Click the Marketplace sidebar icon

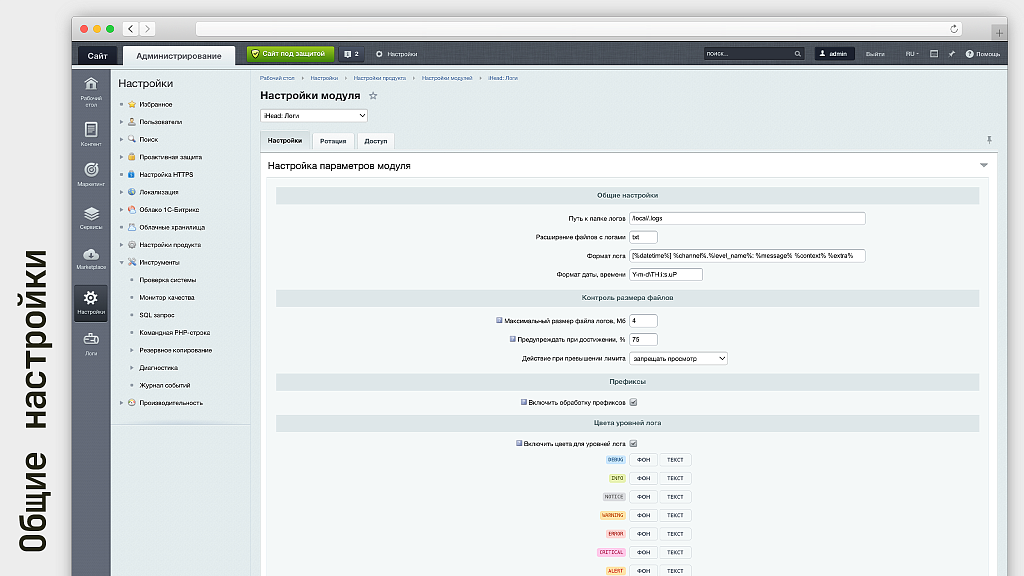[91, 257]
